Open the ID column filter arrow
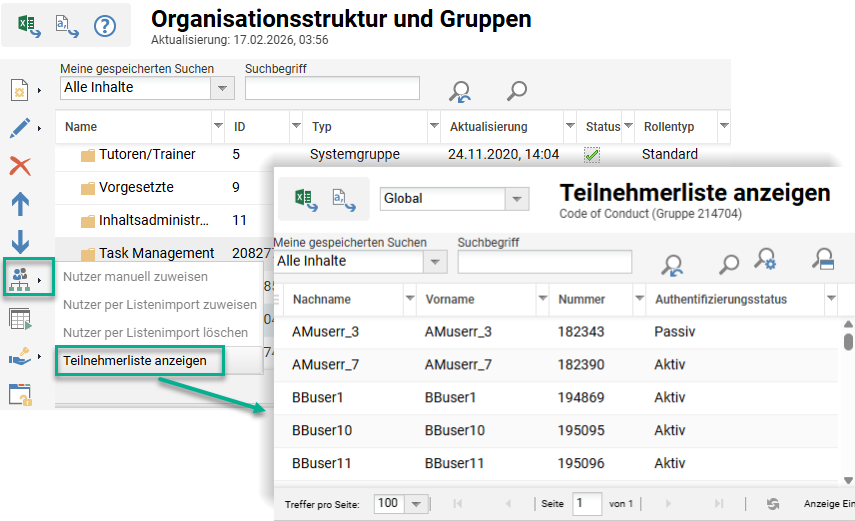 tap(296, 126)
